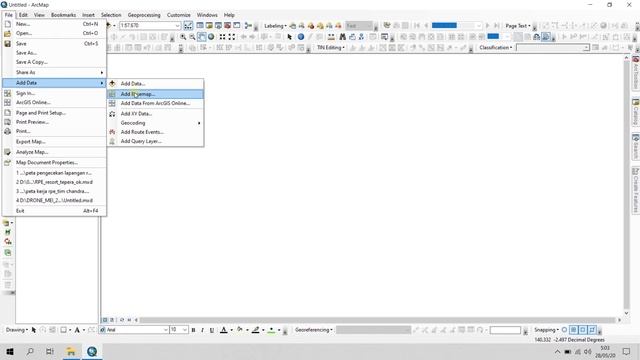Viewport: 640px width, 360px height.
Task: Select the Measure tool
Action: (x=331, y=37)
